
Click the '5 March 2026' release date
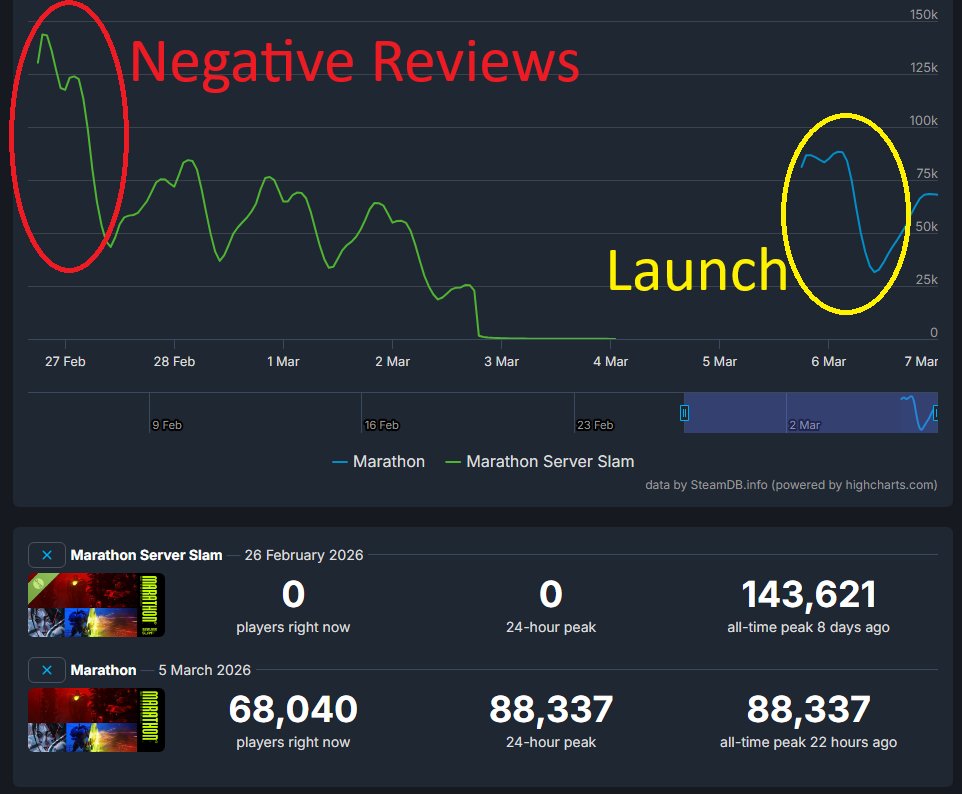click(x=204, y=670)
